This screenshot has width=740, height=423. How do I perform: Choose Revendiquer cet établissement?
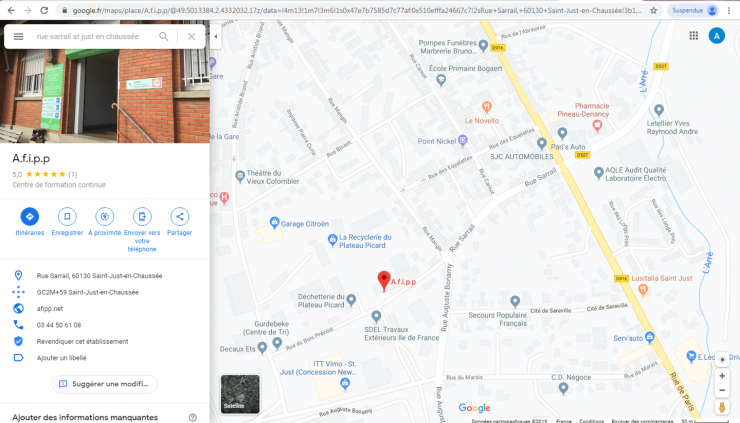coord(83,341)
